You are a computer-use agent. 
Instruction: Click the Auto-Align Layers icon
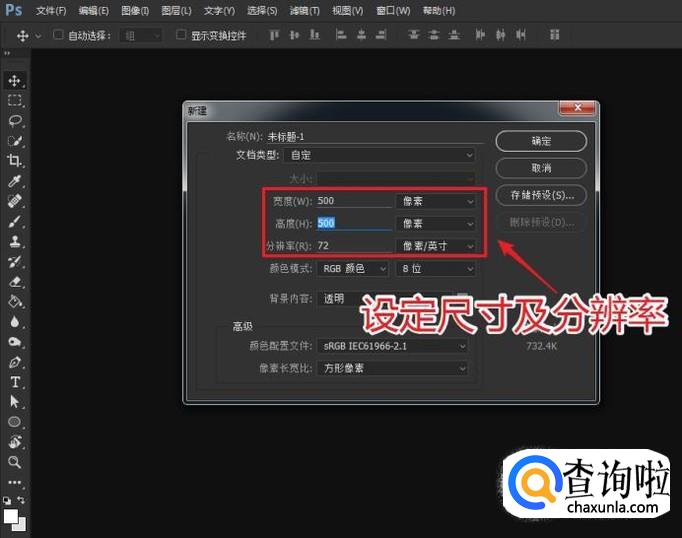point(555,35)
